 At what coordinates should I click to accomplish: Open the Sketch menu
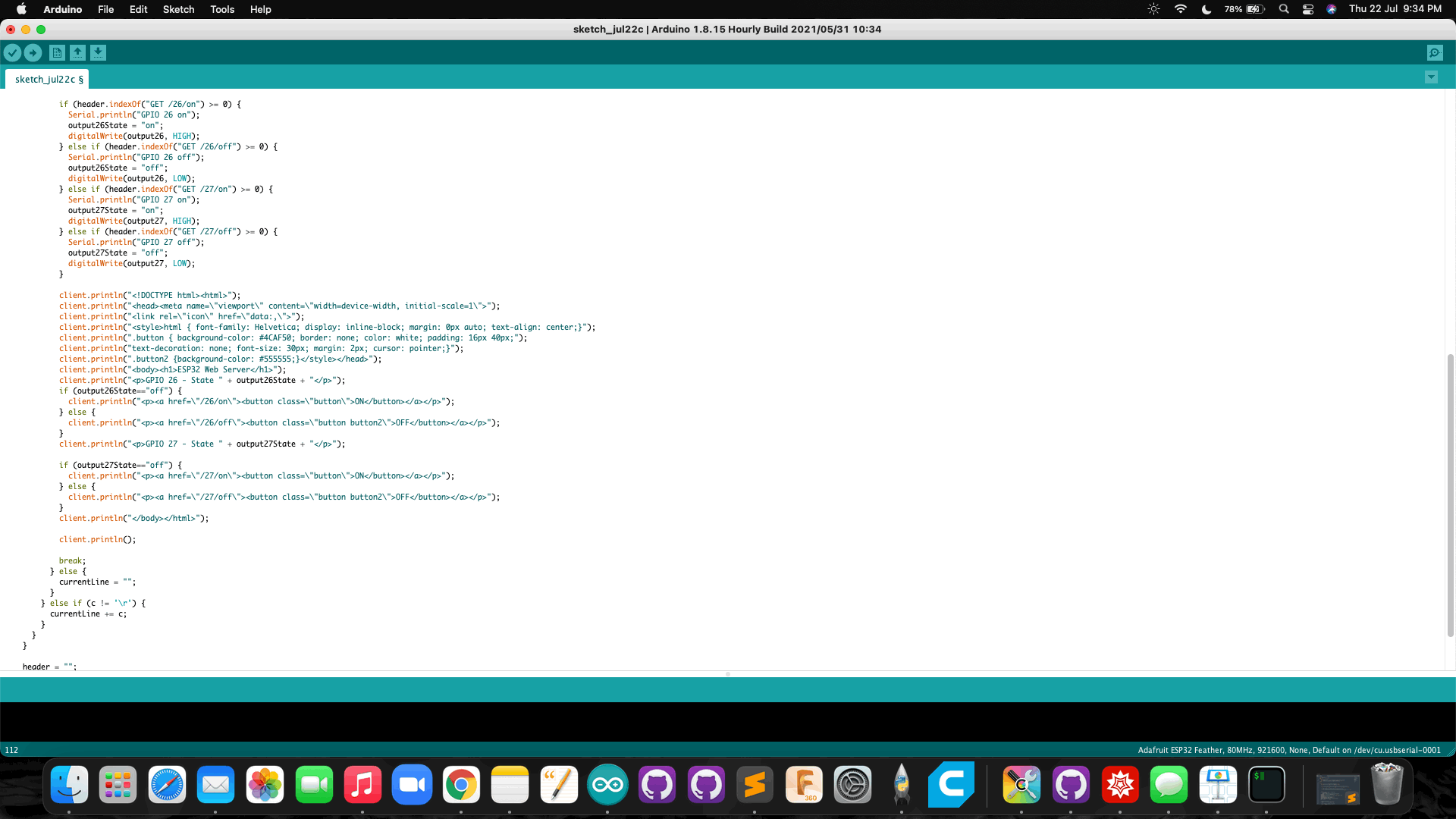(x=178, y=9)
